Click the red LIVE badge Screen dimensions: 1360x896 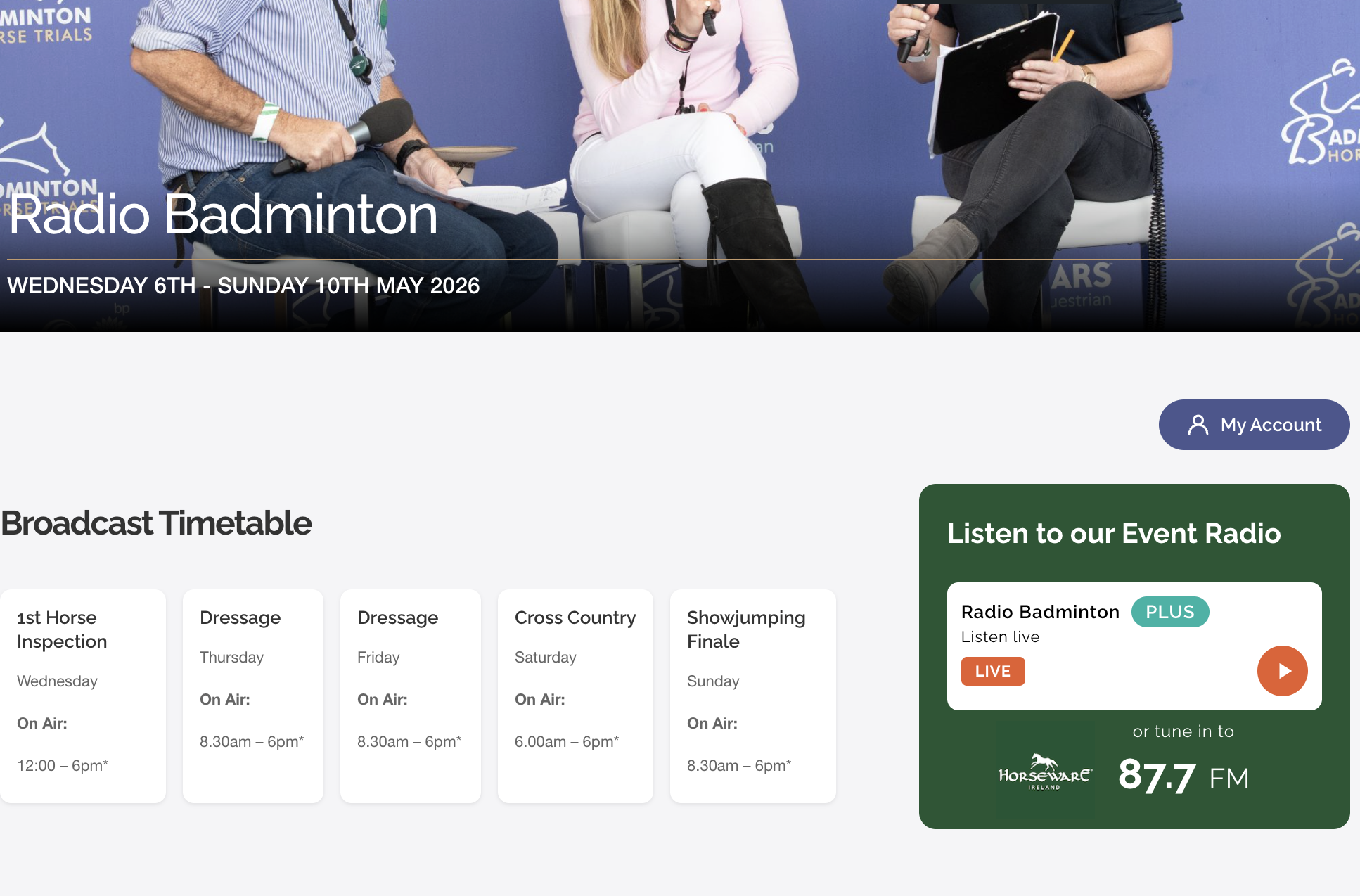pos(992,671)
